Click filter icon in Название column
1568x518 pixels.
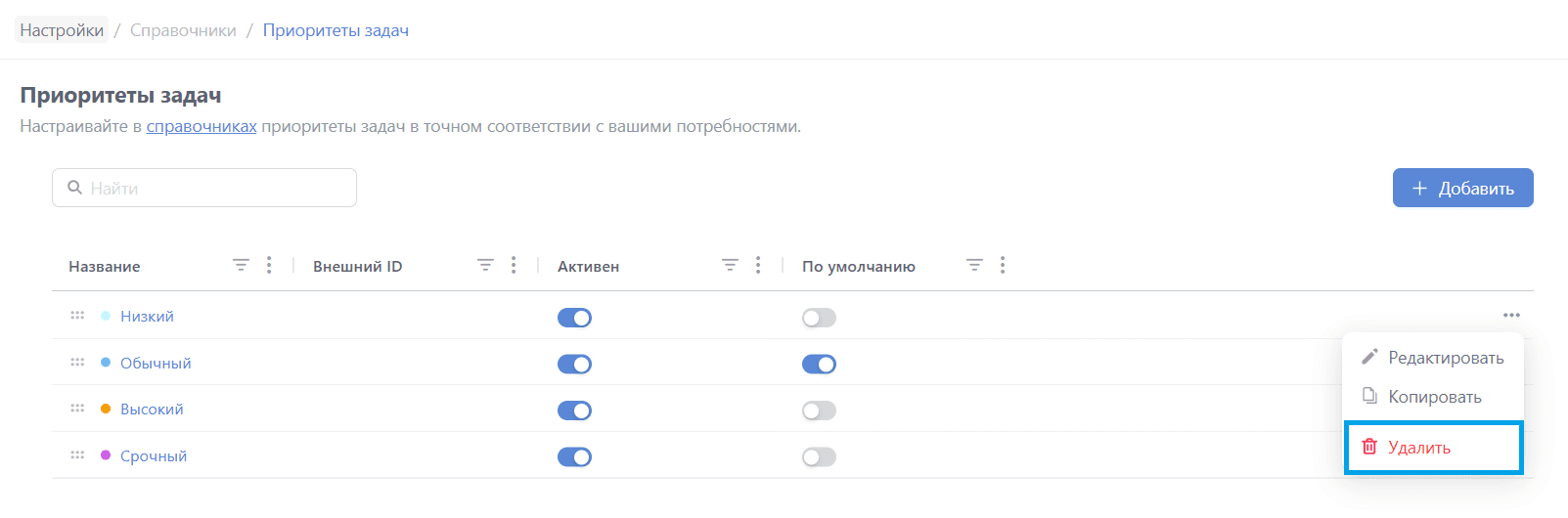tap(241, 266)
